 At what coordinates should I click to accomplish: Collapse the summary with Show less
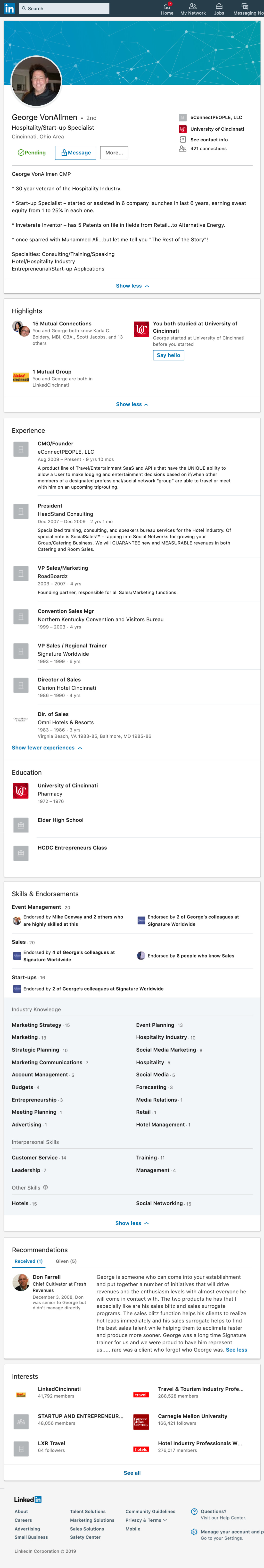(x=132, y=286)
